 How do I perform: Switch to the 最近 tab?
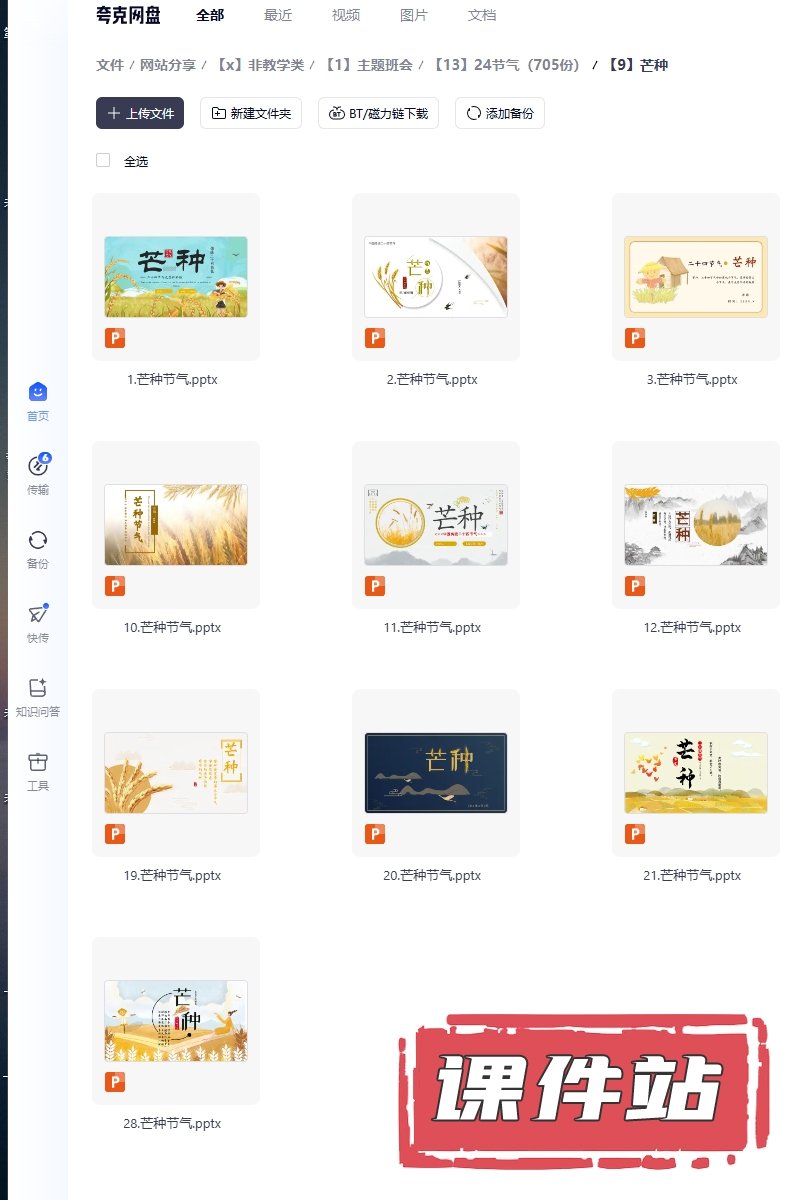[x=278, y=15]
